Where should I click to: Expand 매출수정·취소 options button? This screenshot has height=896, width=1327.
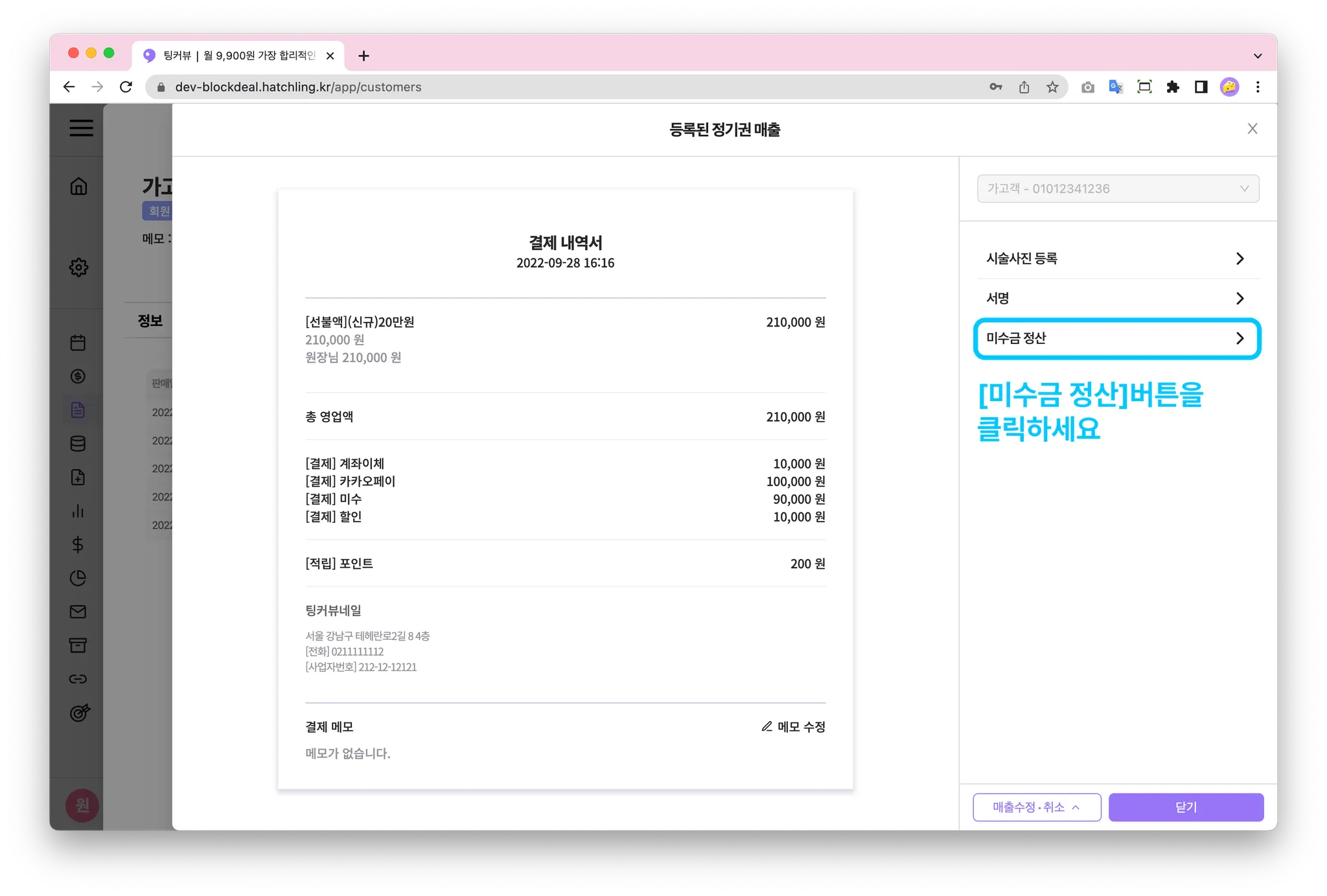click(x=1036, y=807)
